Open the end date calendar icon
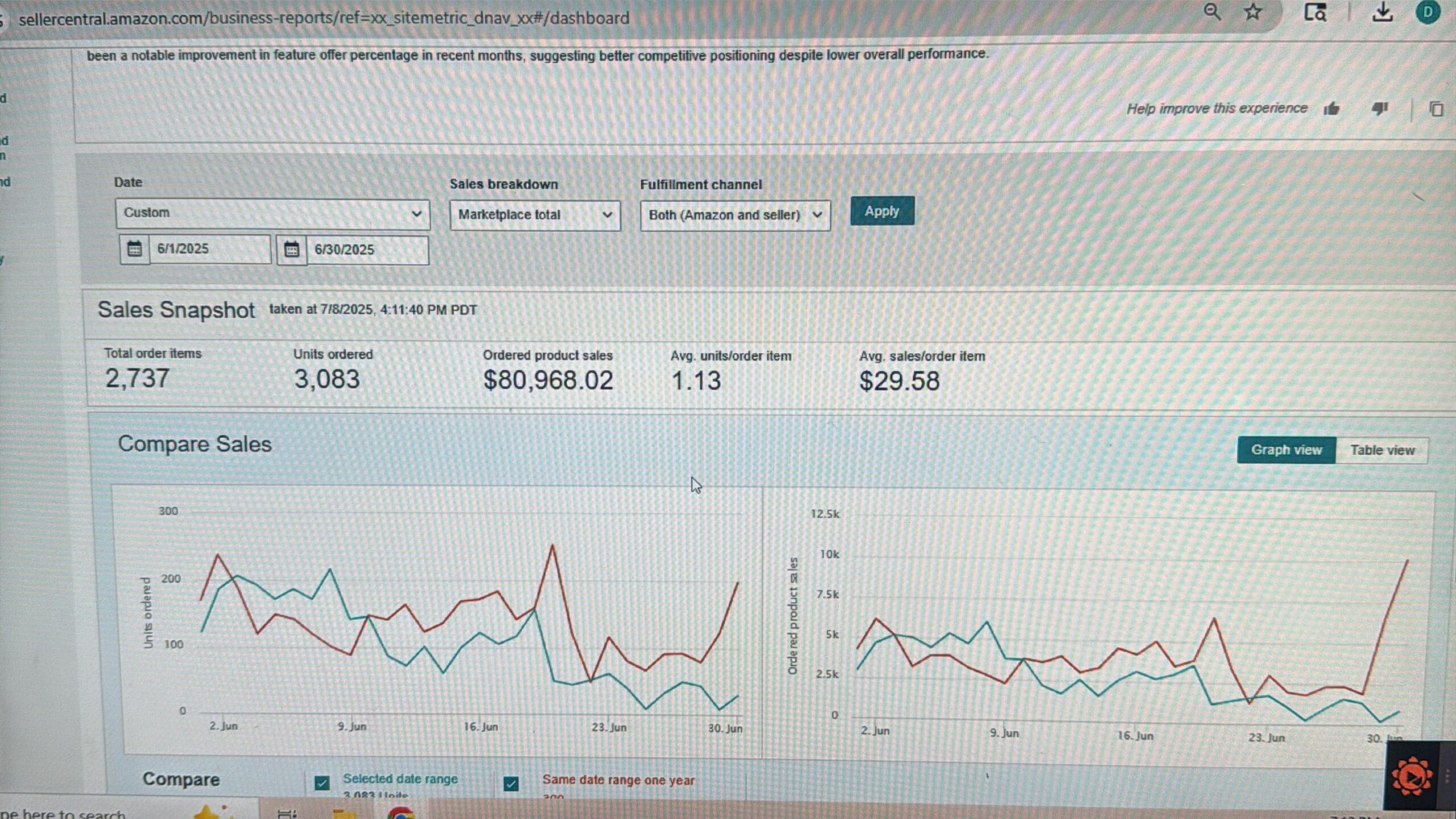This screenshot has height=819, width=1456. coord(291,250)
